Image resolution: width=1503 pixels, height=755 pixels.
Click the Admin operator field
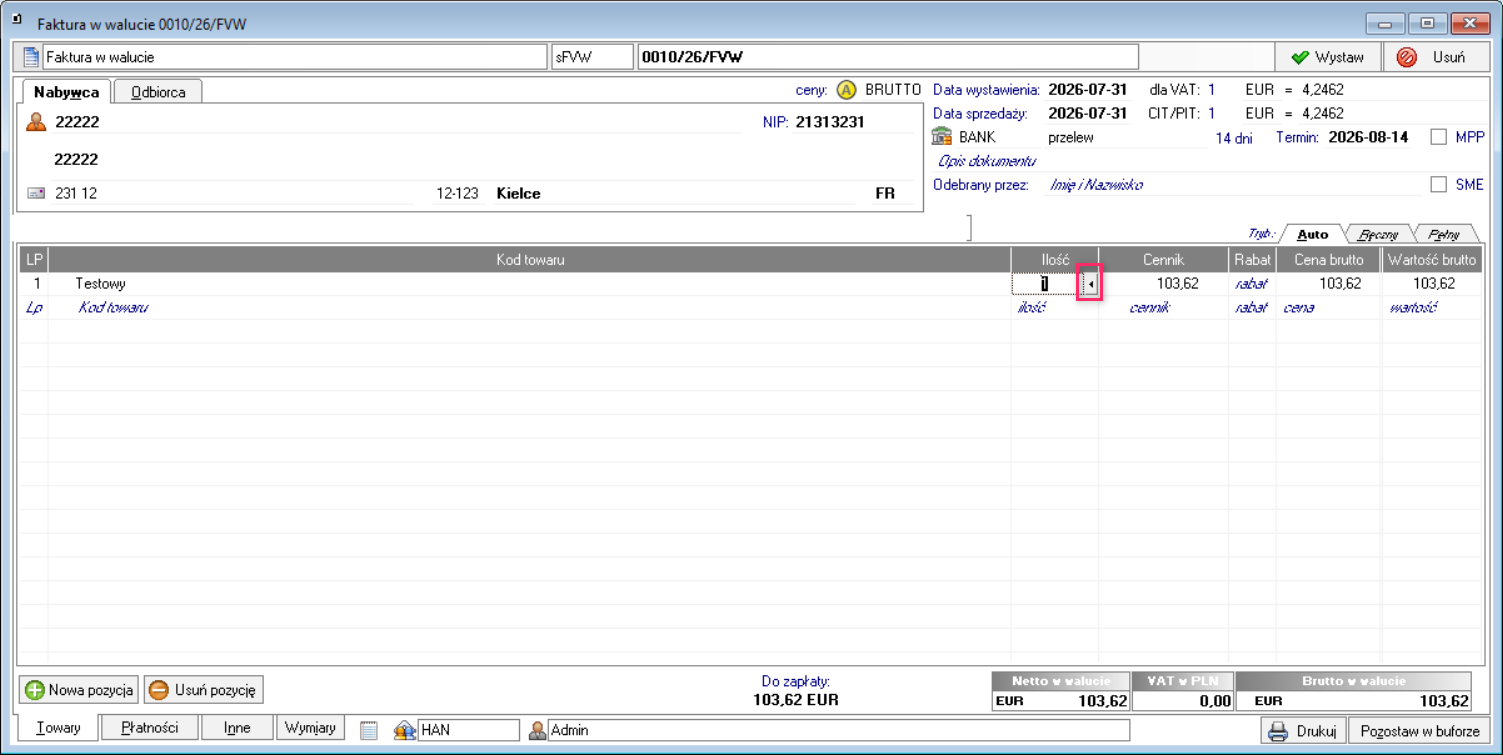838,730
